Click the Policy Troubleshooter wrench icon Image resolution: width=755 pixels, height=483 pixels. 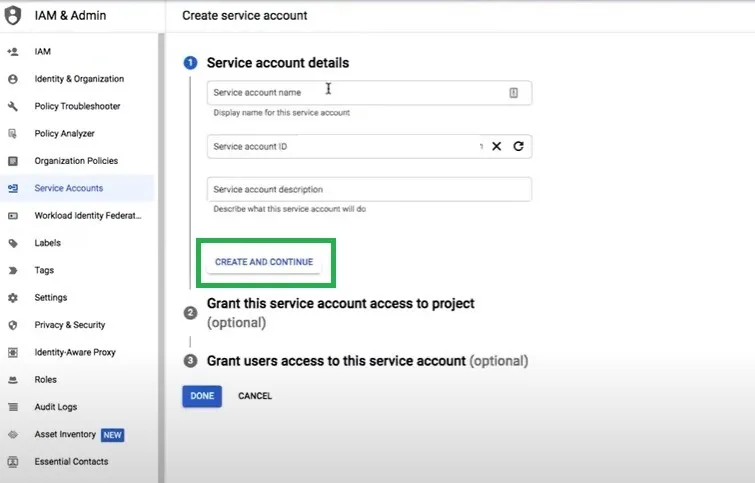pyautogui.click(x=13, y=106)
